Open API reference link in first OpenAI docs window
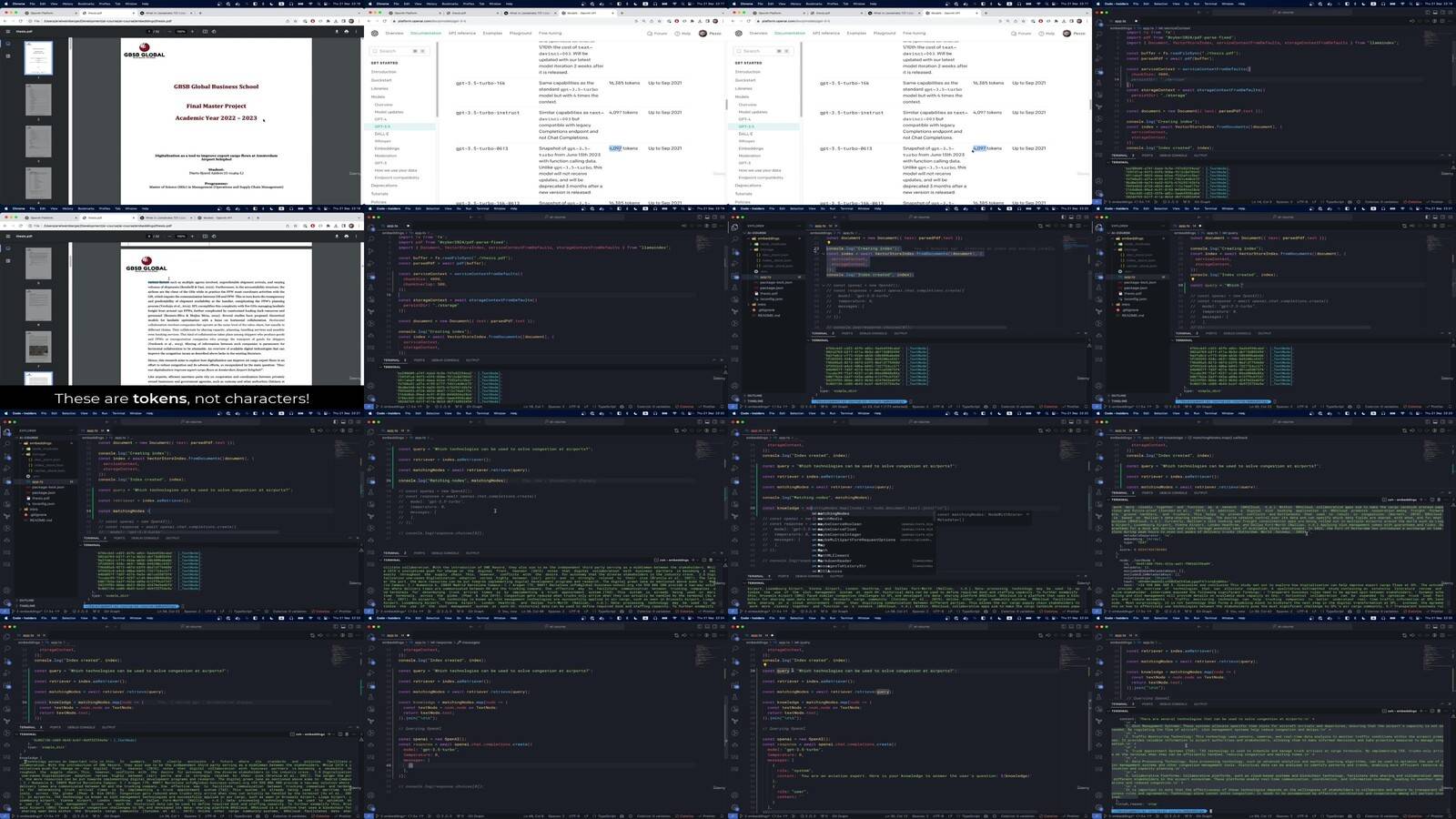The height and width of the screenshot is (819, 1456). coord(463,33)
